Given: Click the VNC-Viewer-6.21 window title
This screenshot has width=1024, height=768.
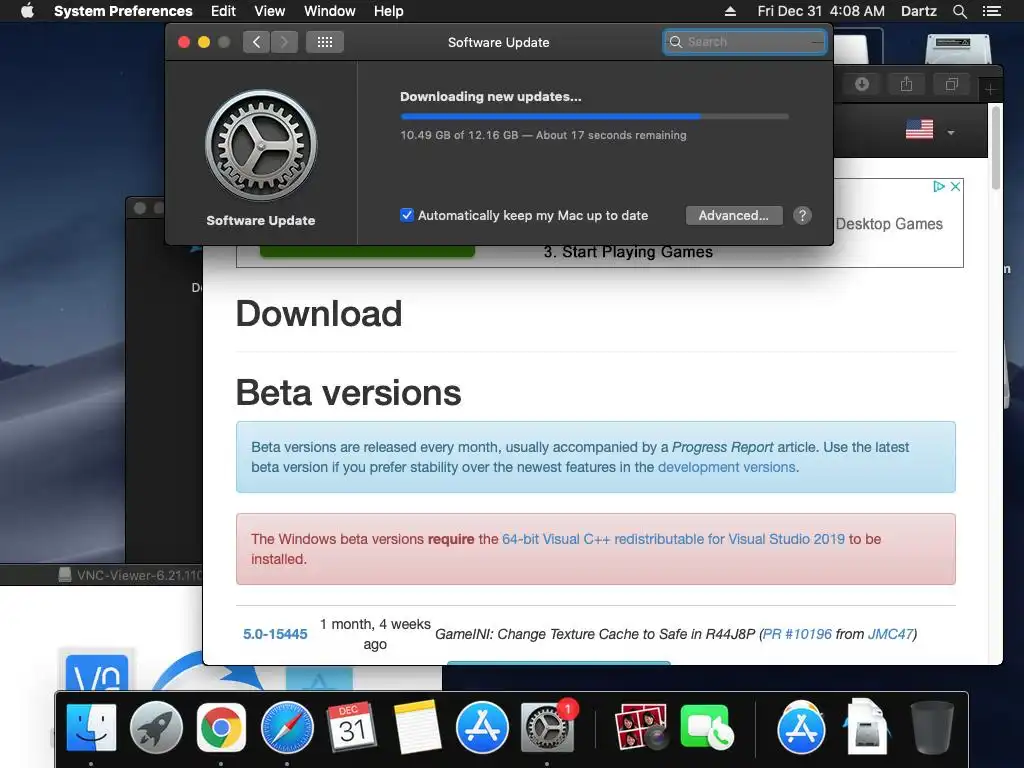Looking at the screenshot, I should click(139, 575).
